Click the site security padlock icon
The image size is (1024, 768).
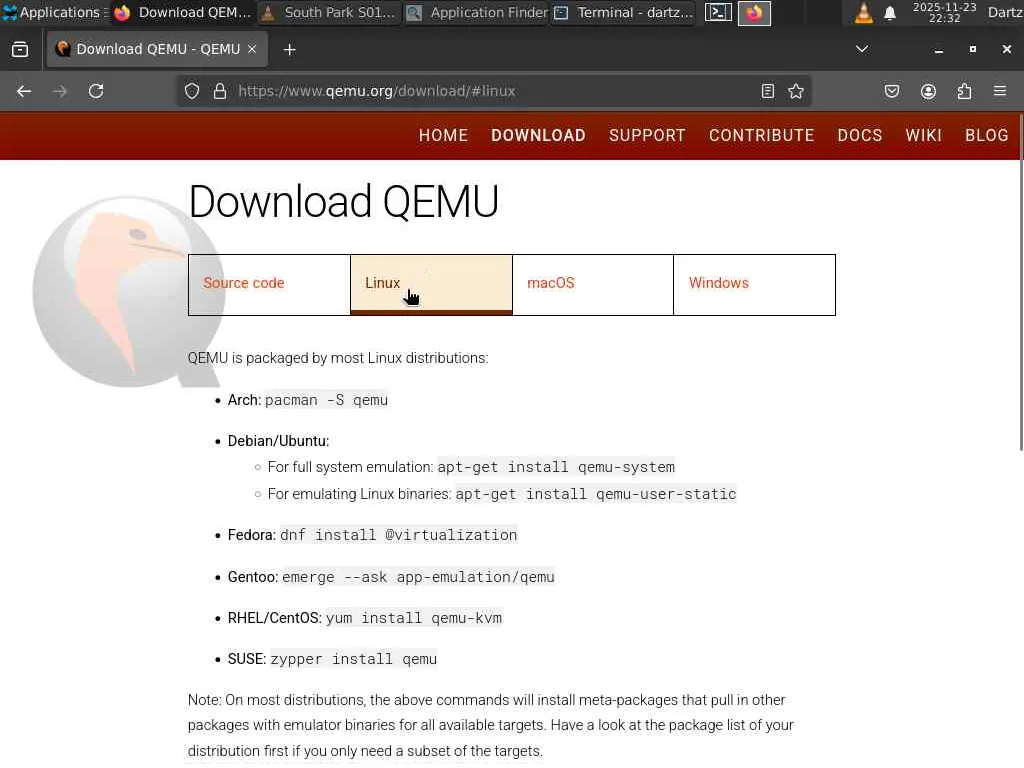click(220, 91)
